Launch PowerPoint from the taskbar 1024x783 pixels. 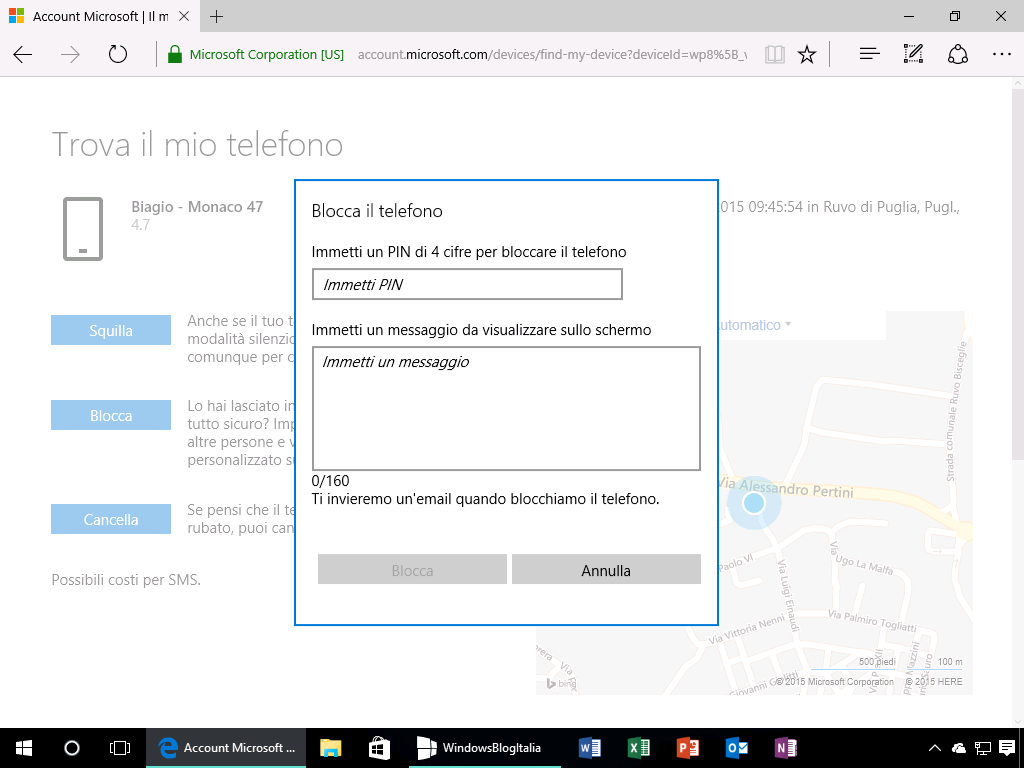(688, 748)
